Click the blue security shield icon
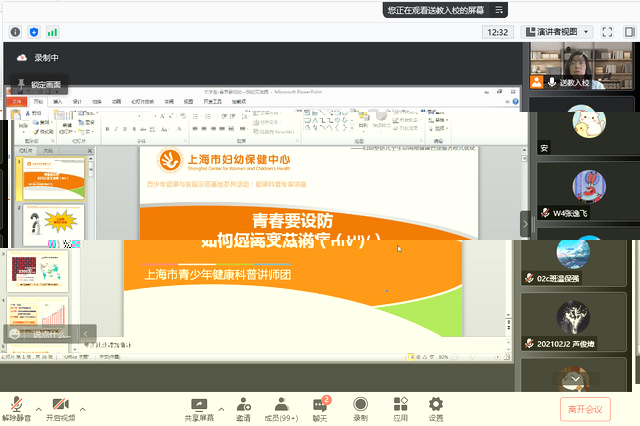The image size is (640, 426). coord(34,32)
